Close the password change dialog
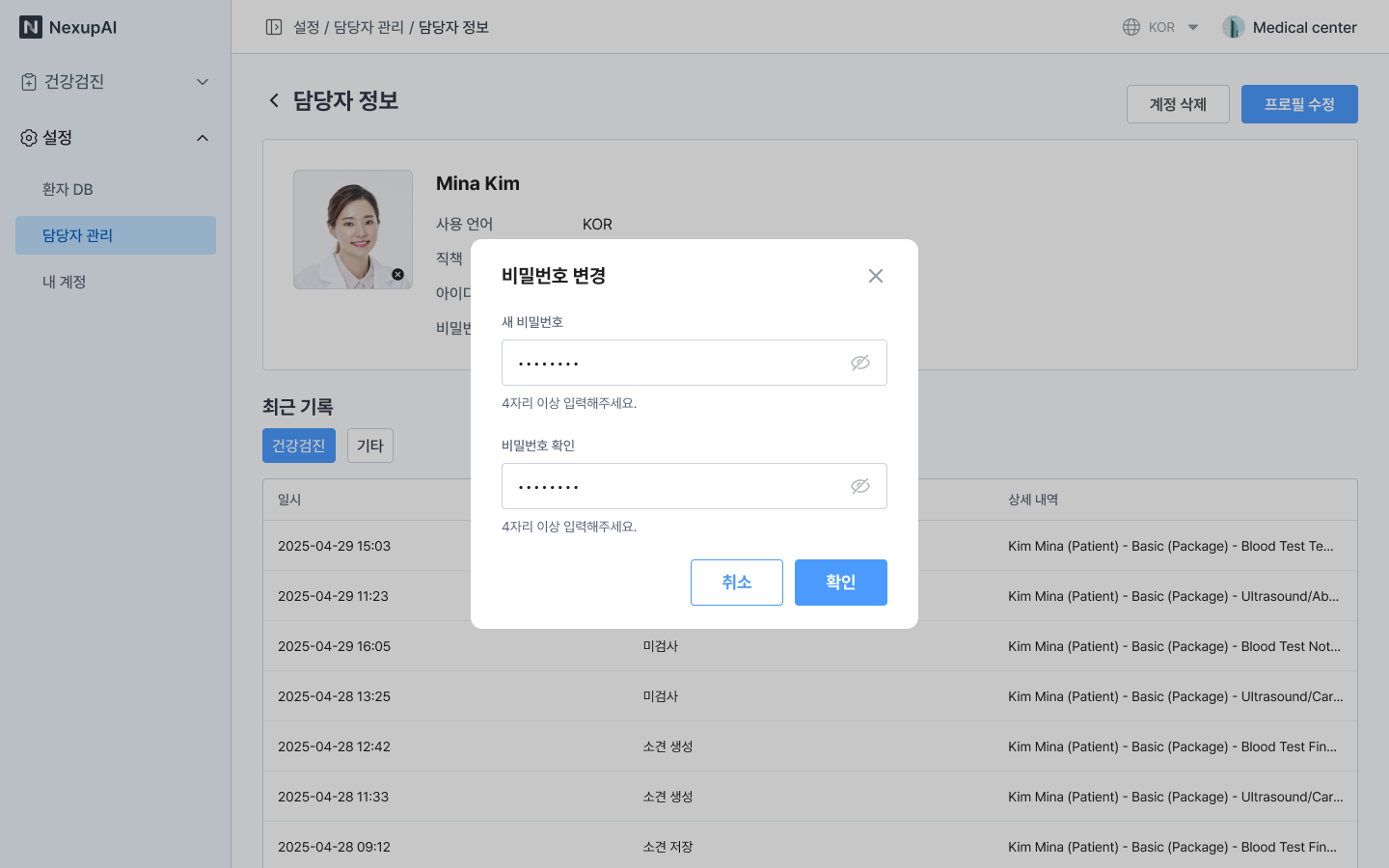 tap(875, 276)
